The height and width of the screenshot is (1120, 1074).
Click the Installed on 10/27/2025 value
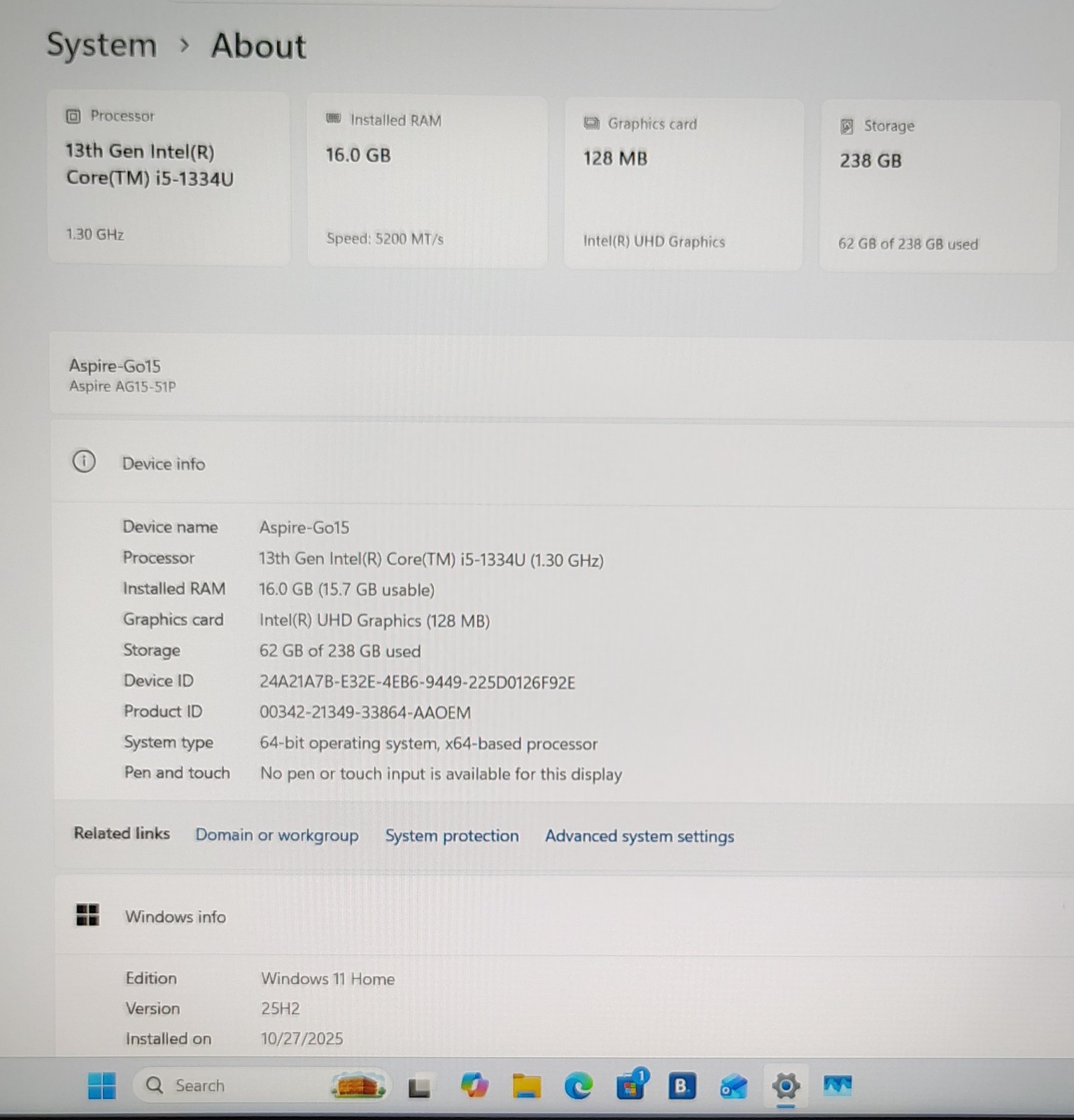coord(302,1039)
